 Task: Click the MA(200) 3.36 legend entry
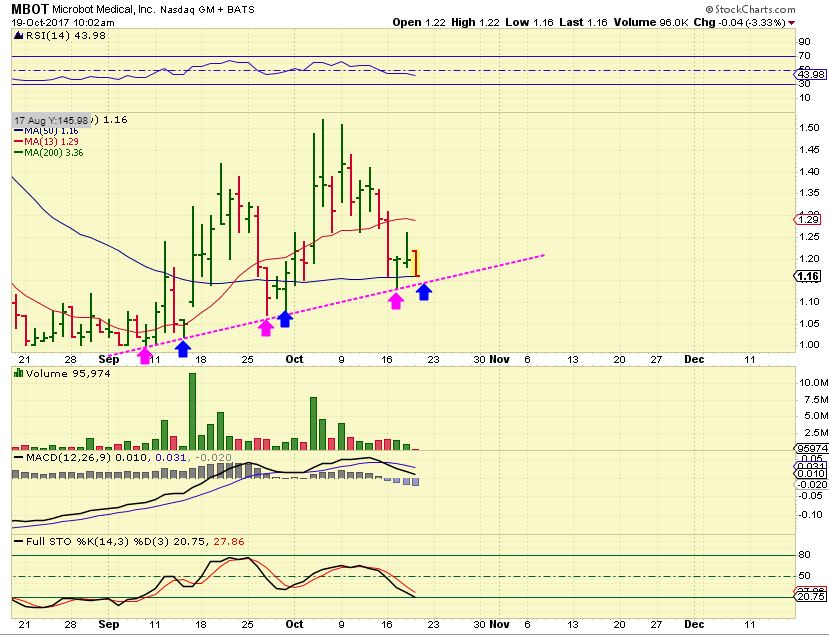(49, 153)
